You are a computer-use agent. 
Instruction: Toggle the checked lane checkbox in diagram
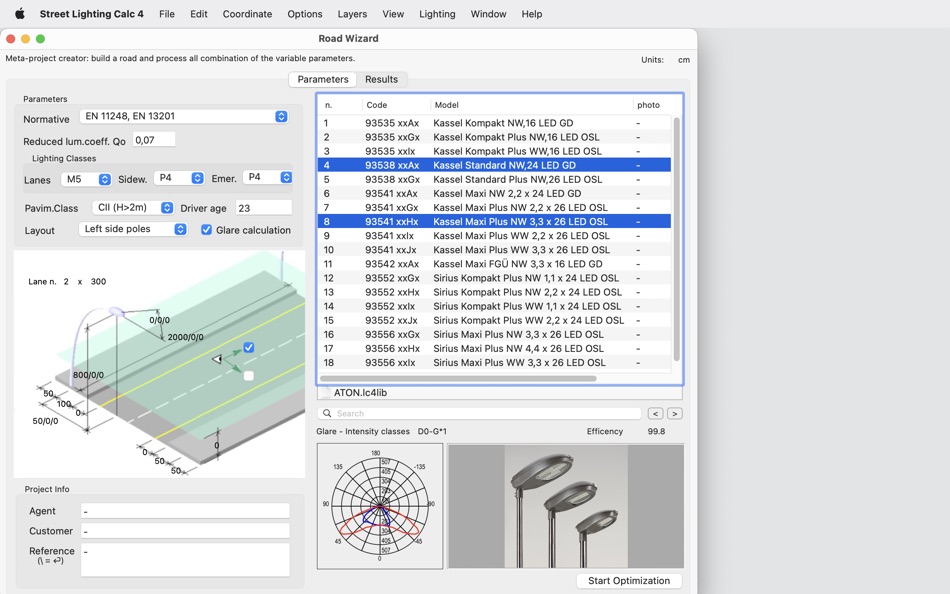[x=248, y=347]
